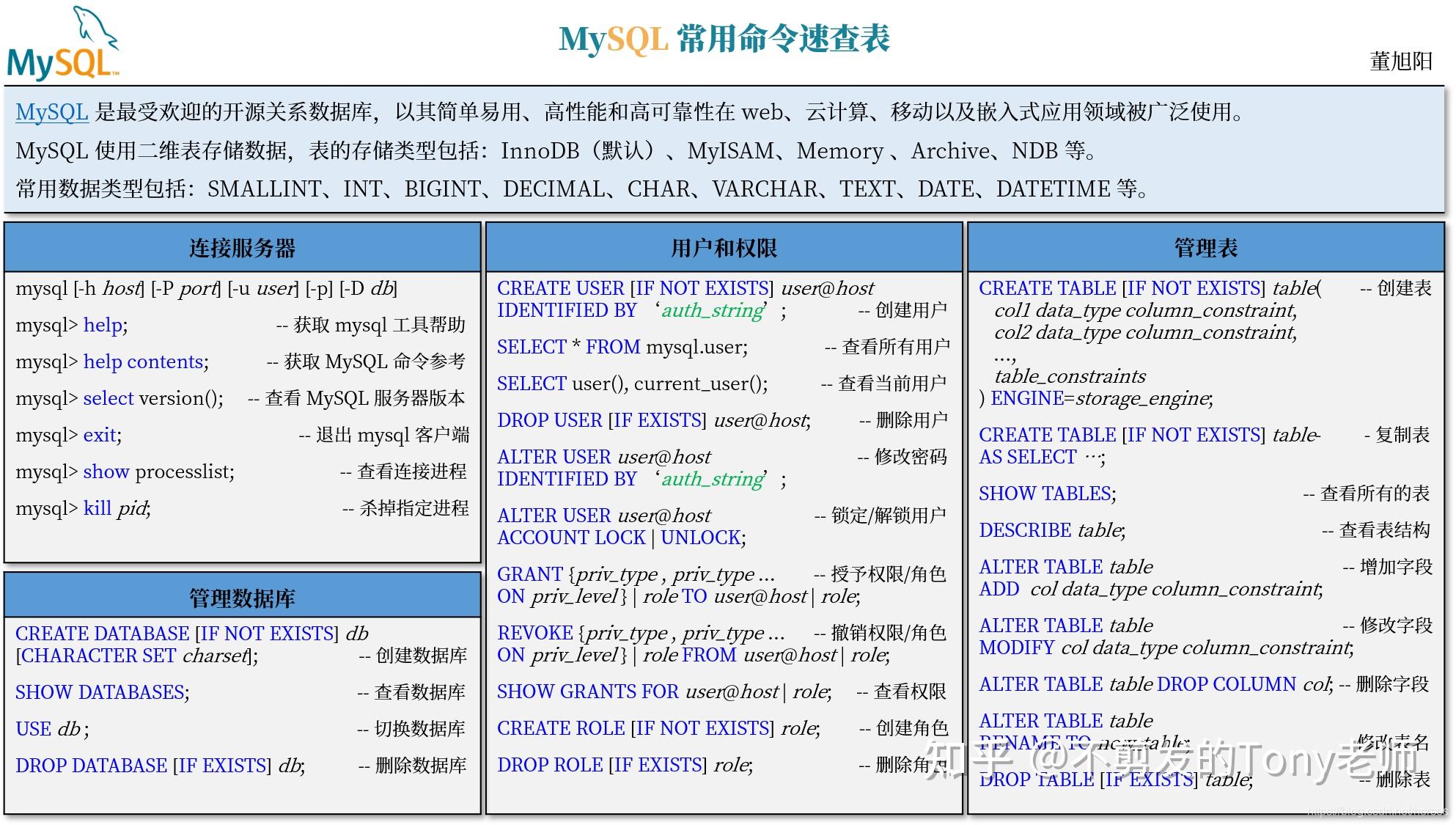Screen dimensions: 1456x825
Task: Click the comment '-- 杀掉指定进程'
Action: point(406,508)
